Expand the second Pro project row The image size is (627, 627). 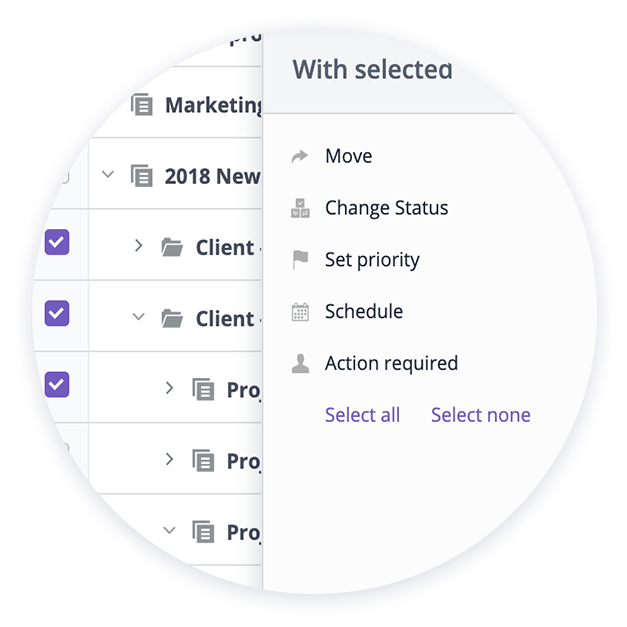tap(169, 459)
